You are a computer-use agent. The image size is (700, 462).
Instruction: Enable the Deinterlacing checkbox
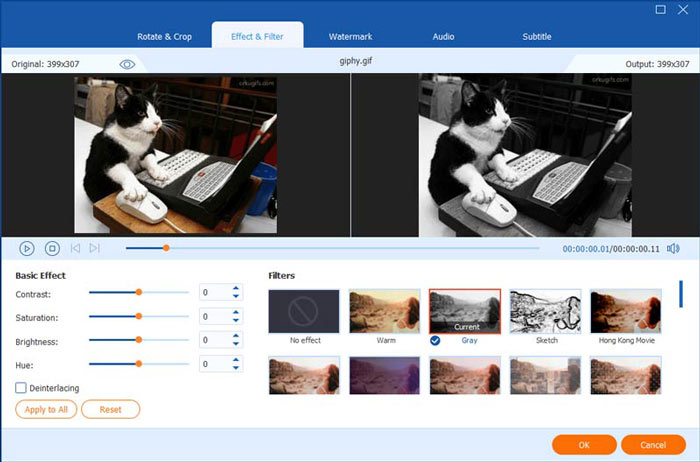(x=21, y=387)
